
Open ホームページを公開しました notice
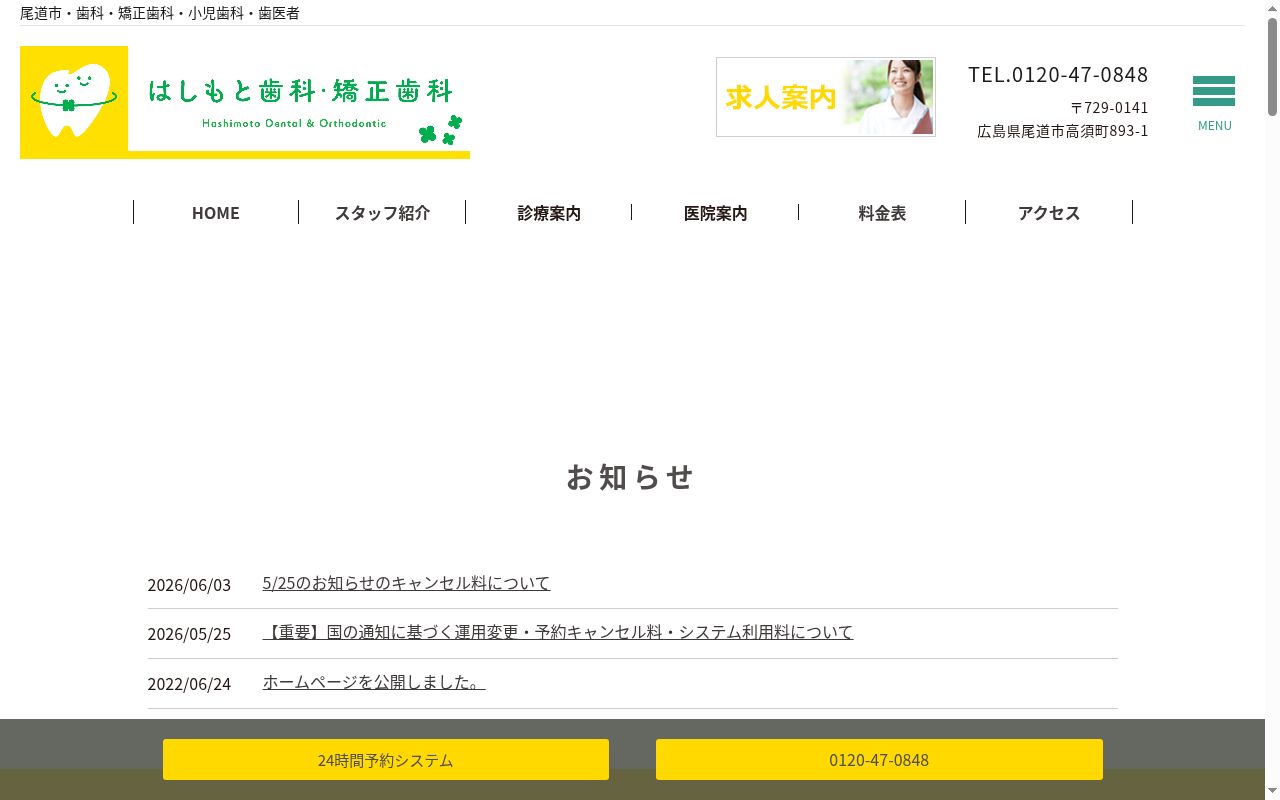(374, 682)
